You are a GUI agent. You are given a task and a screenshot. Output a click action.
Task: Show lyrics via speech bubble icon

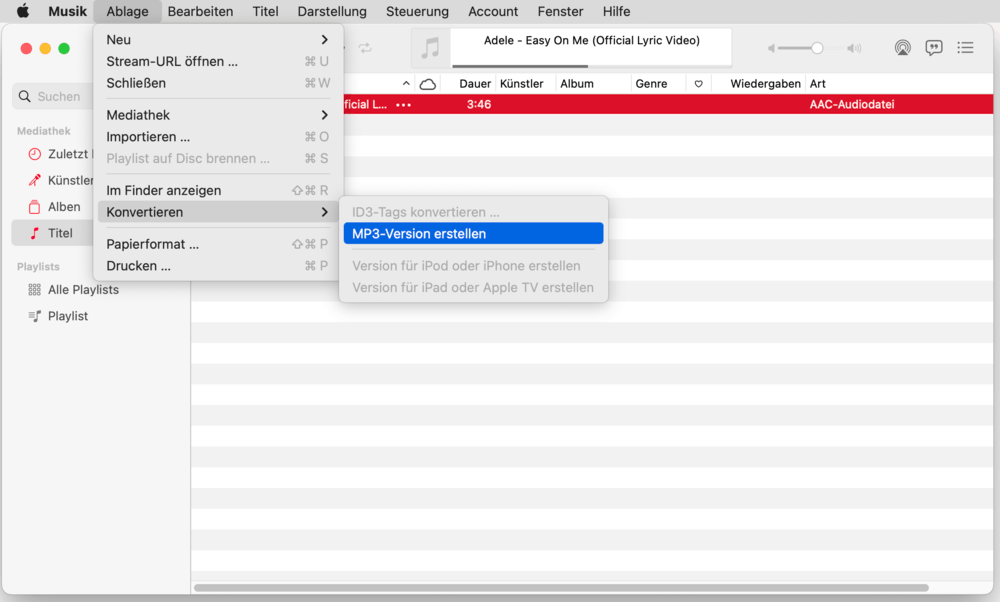tap(934, 48)
